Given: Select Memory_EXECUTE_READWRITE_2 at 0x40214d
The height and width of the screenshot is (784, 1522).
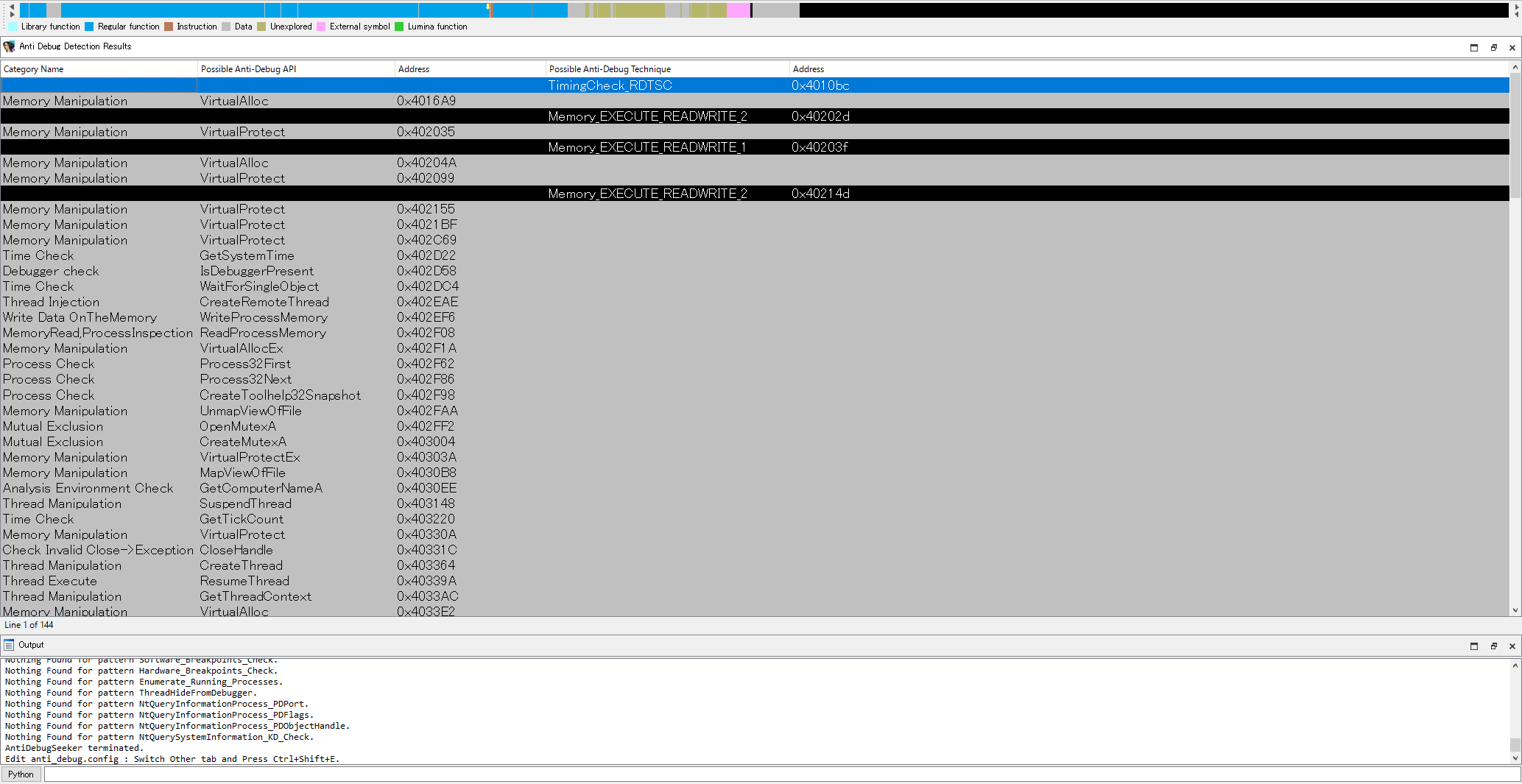Looking at the screenshot, I should pos(755,194).
